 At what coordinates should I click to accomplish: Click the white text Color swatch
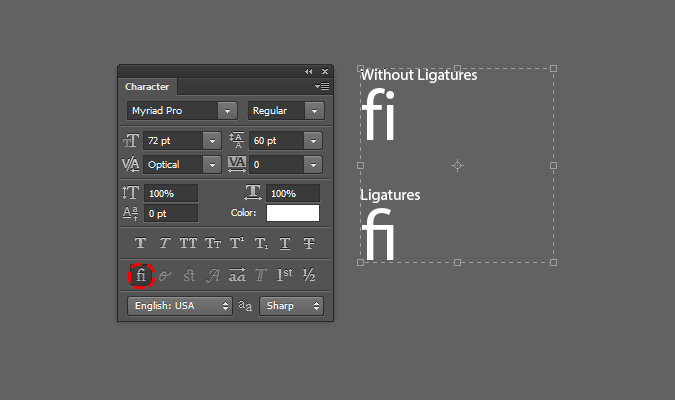tap(292, 212)
